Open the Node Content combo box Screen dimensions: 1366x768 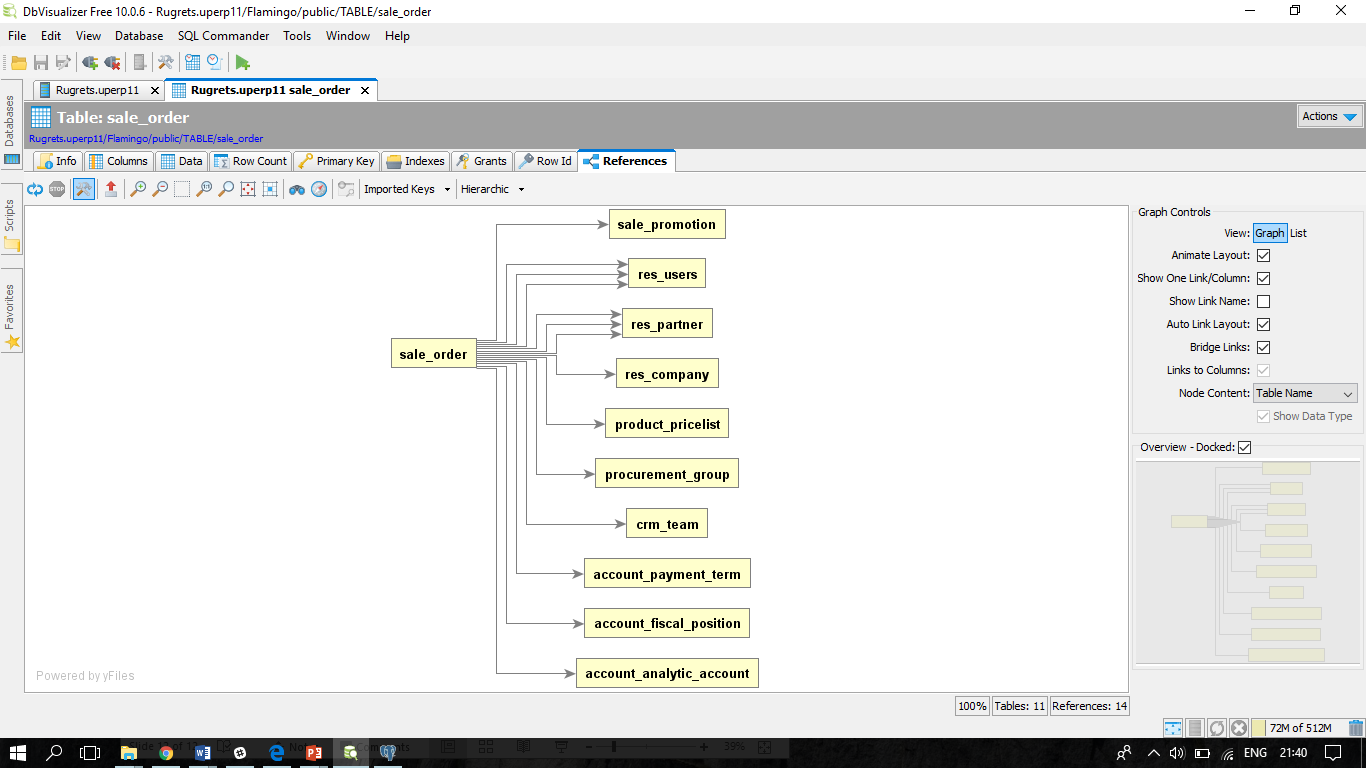[x=1305, y=394]
